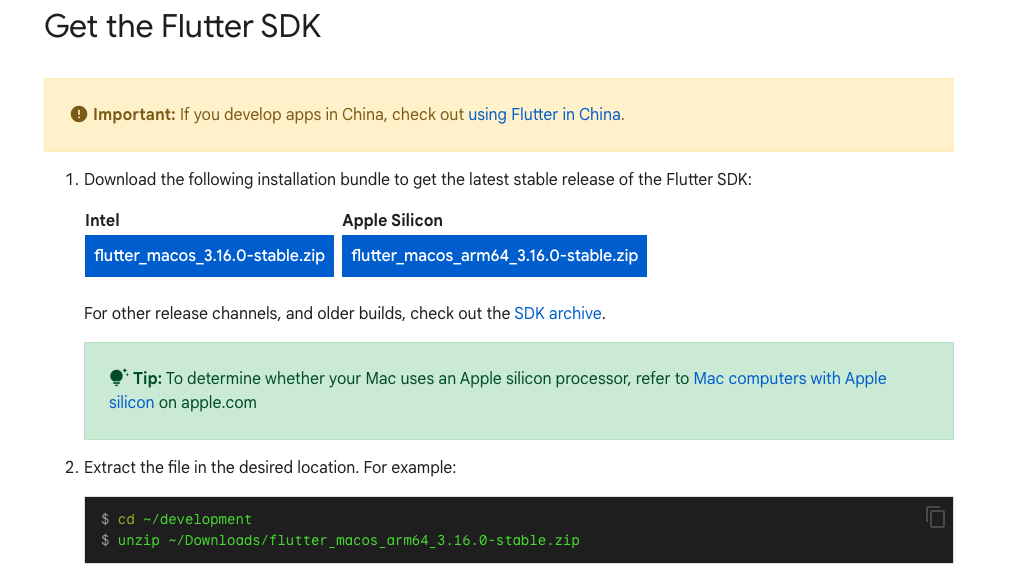
Task: Click the bold Important: label
Action: [134, 114]
